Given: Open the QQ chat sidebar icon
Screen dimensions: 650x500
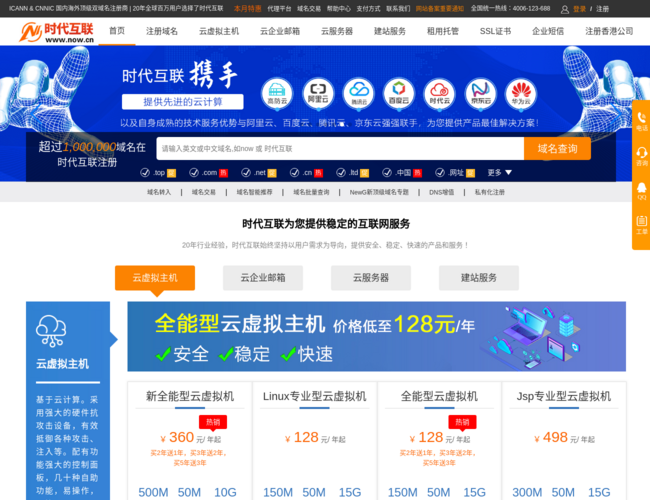Looking at the screenshot, I should pos(641,191).
